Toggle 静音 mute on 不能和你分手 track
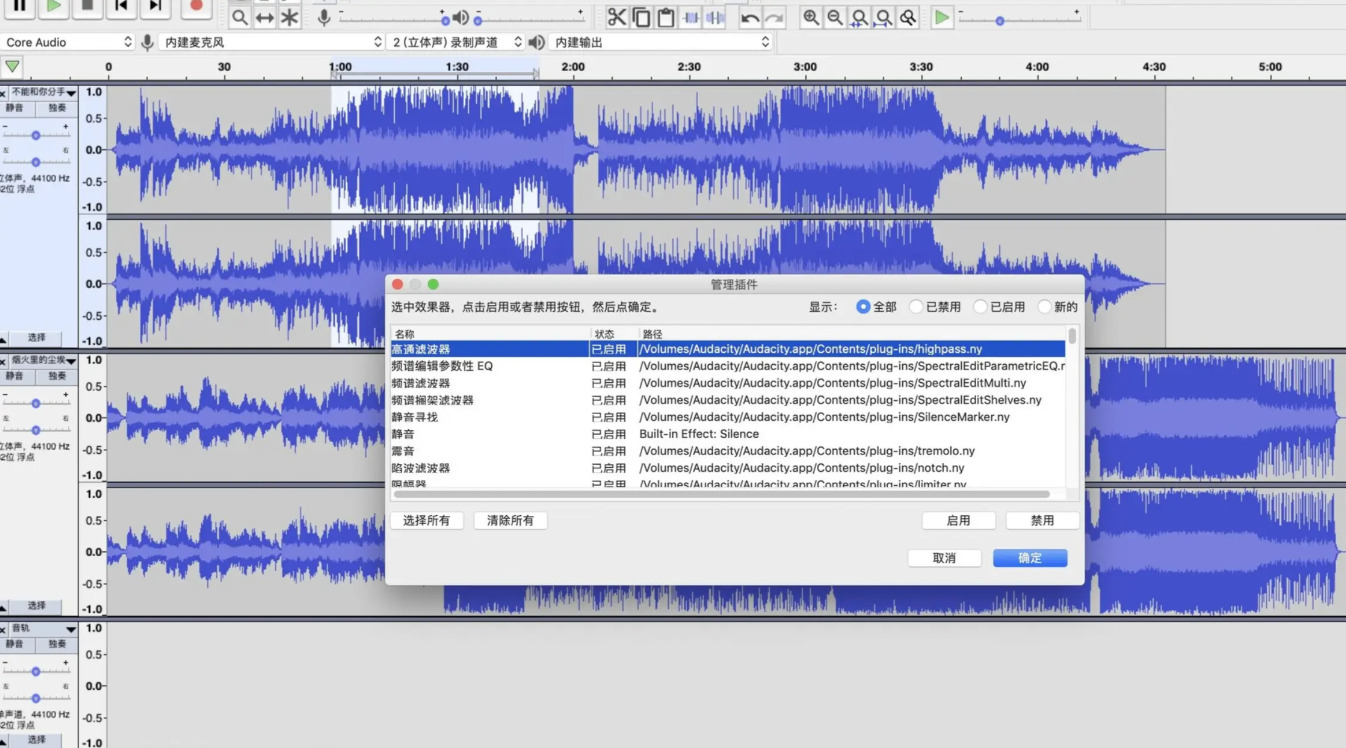1346x748 pixels. click(x=15, y=108)
